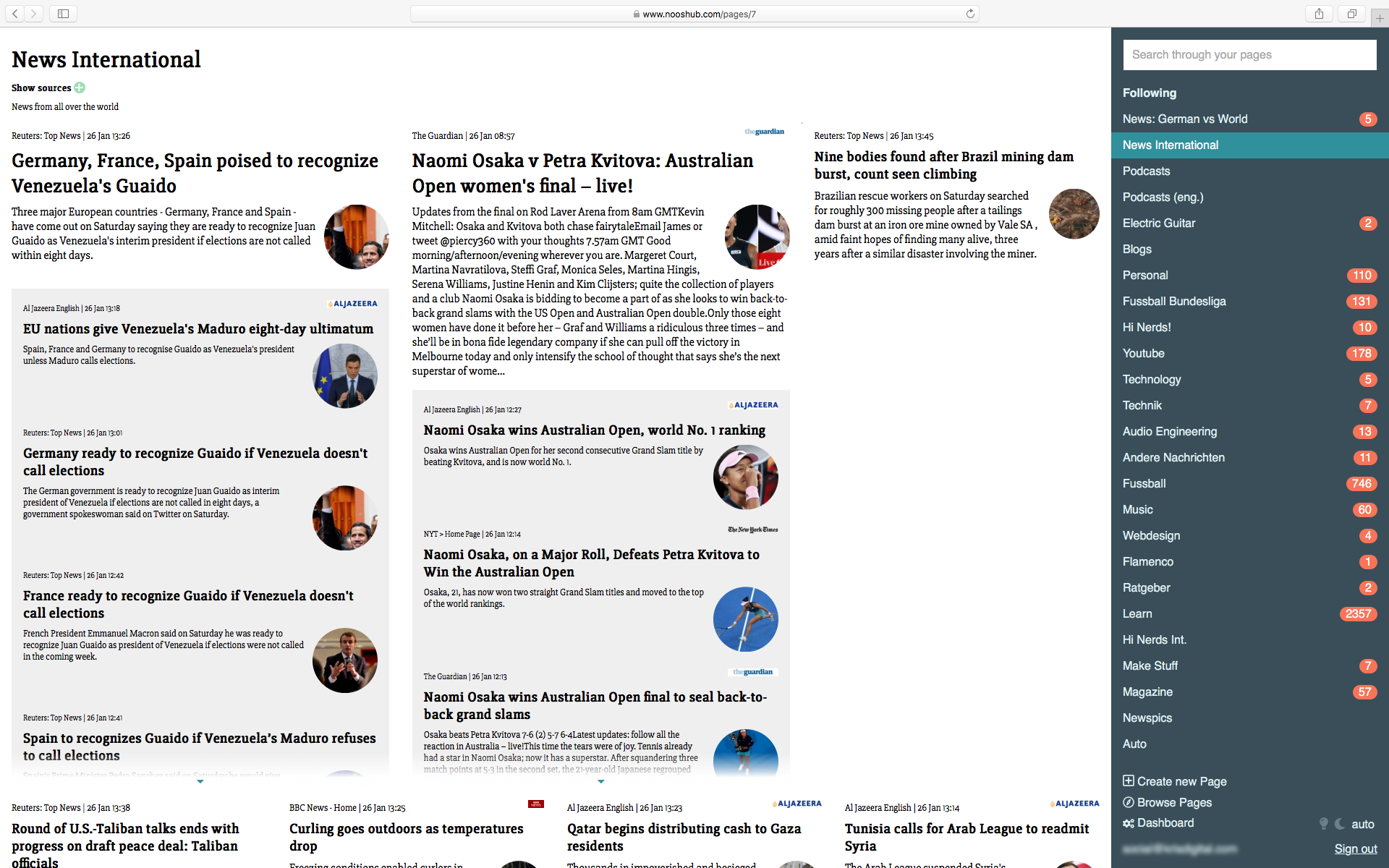Select the Podcasts (eng.) page in the sidebar

pyautogui.click(x=1163, y=197)
